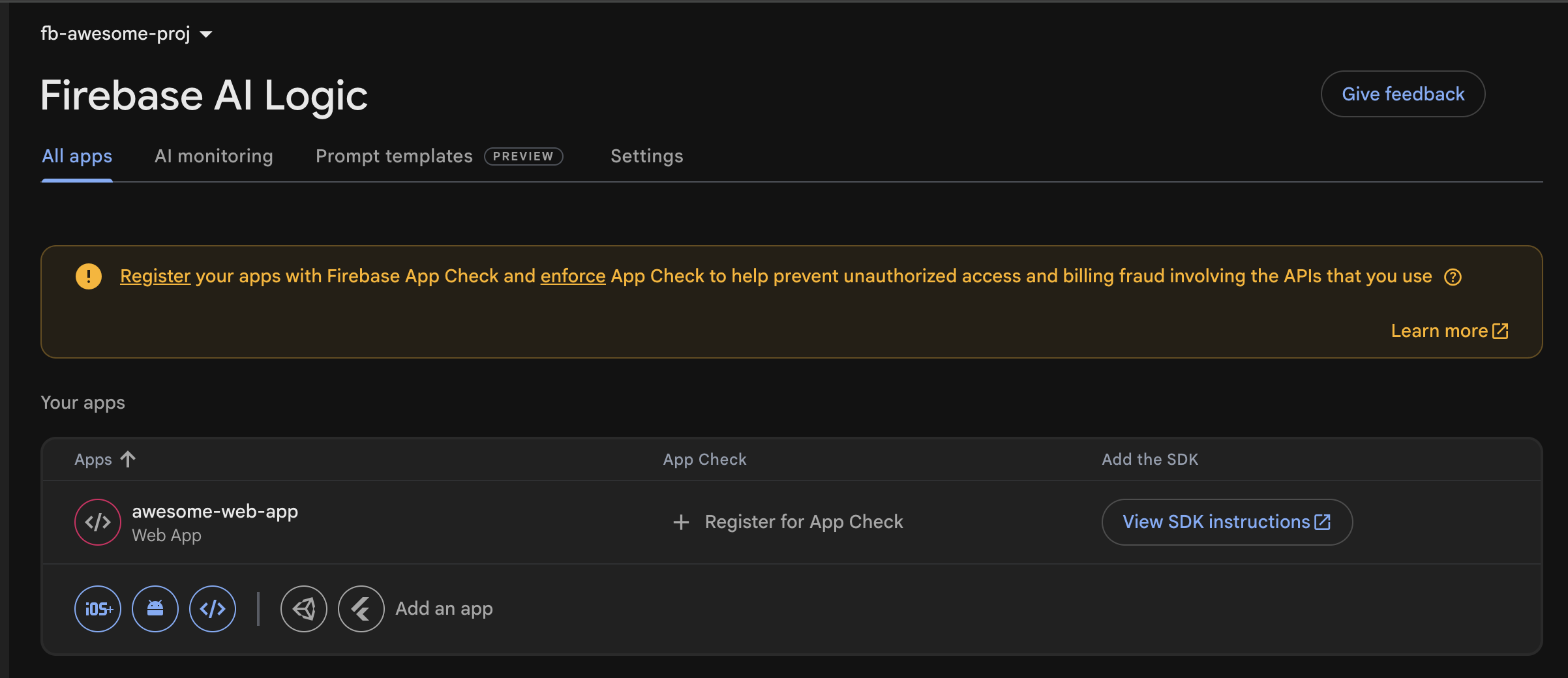Click the App Check column header
This screenshot has width=1568, height=678.
[704, 459]
